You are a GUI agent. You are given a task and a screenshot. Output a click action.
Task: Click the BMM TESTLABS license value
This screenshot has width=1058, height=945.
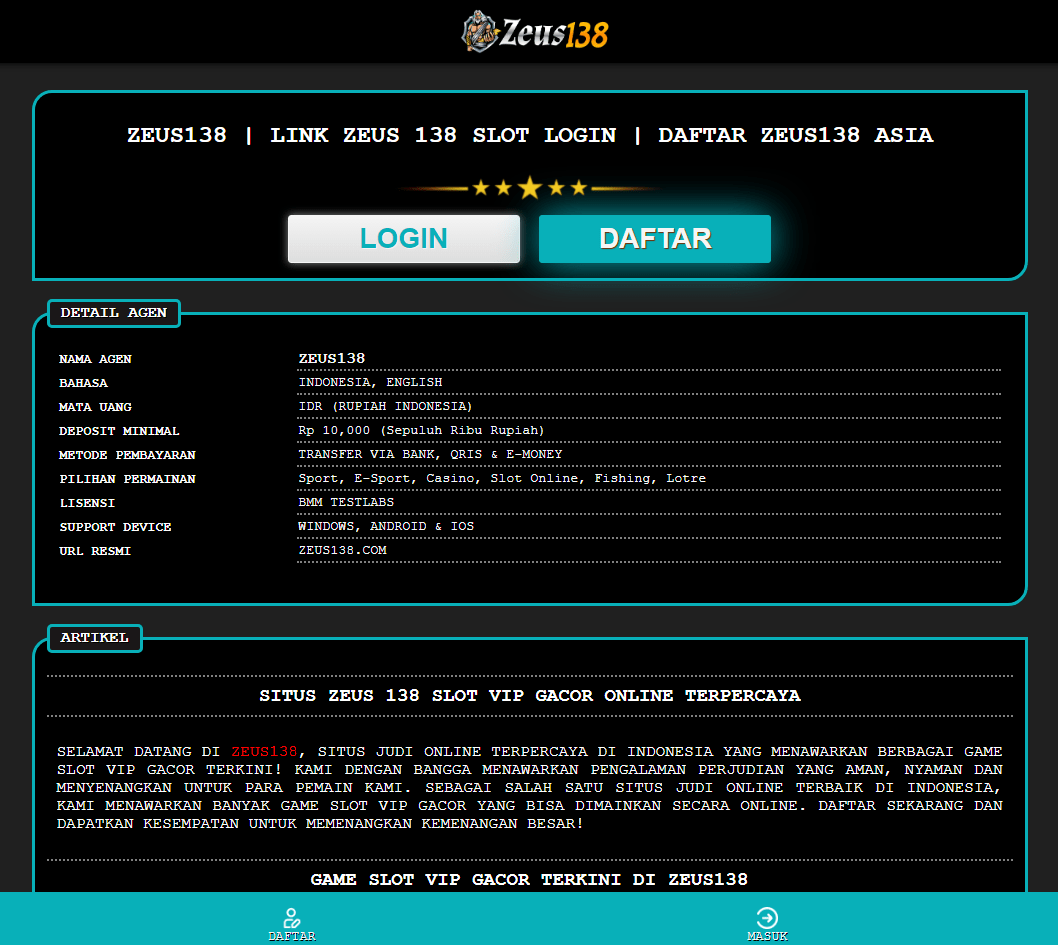click(346, 502)
